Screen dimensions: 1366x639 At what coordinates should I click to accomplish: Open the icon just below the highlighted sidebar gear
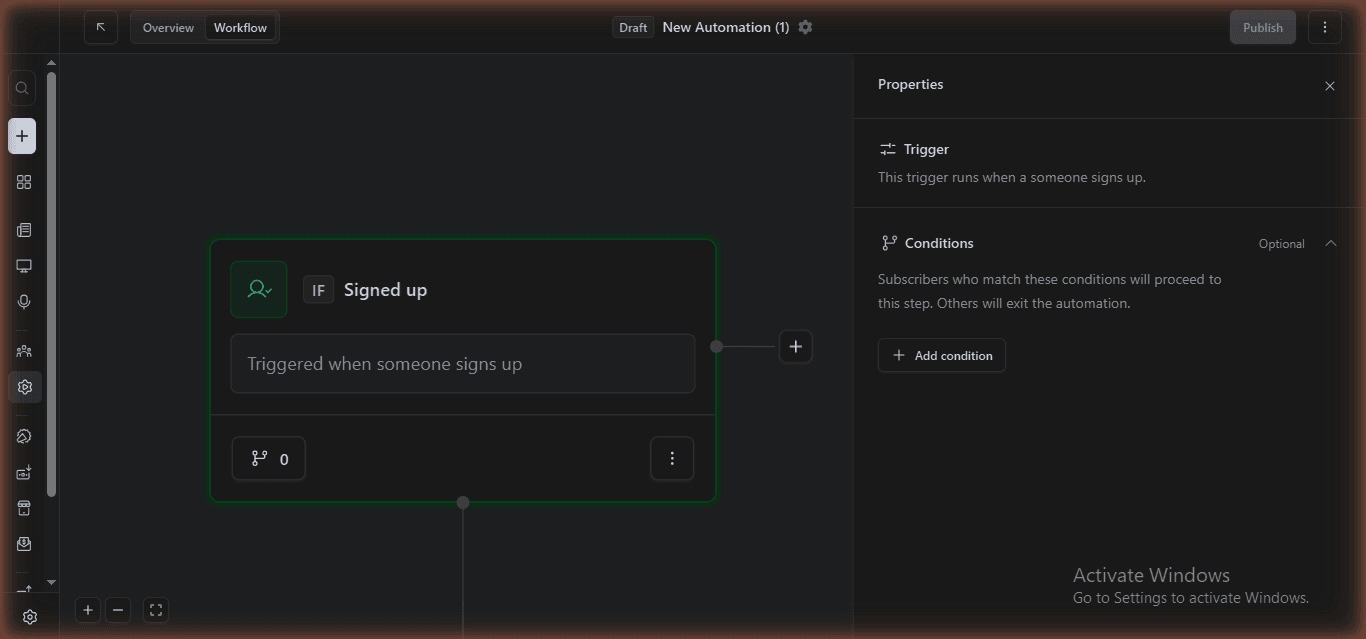pyautogui.click(x=24, y=436)
